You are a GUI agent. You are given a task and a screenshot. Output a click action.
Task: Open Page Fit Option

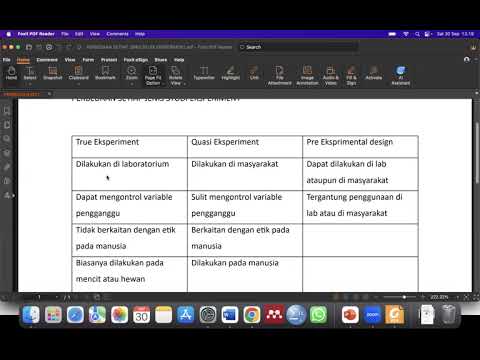pyautogui.click(x=153, y=75)
